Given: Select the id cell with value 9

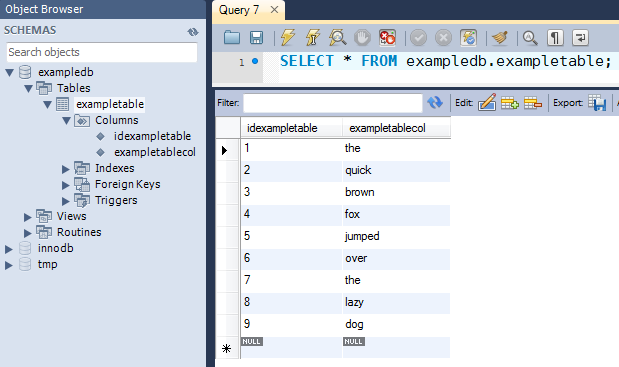Looking at the screenshot, I should pos(291,325).
